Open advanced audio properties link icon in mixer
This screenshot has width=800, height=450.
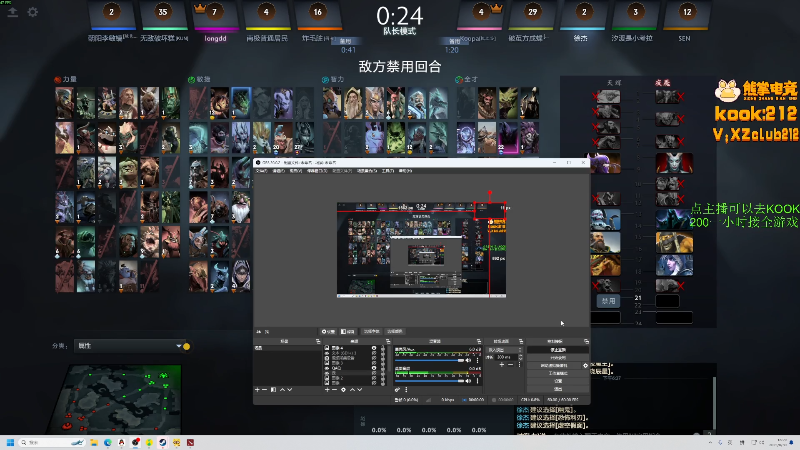397,390
